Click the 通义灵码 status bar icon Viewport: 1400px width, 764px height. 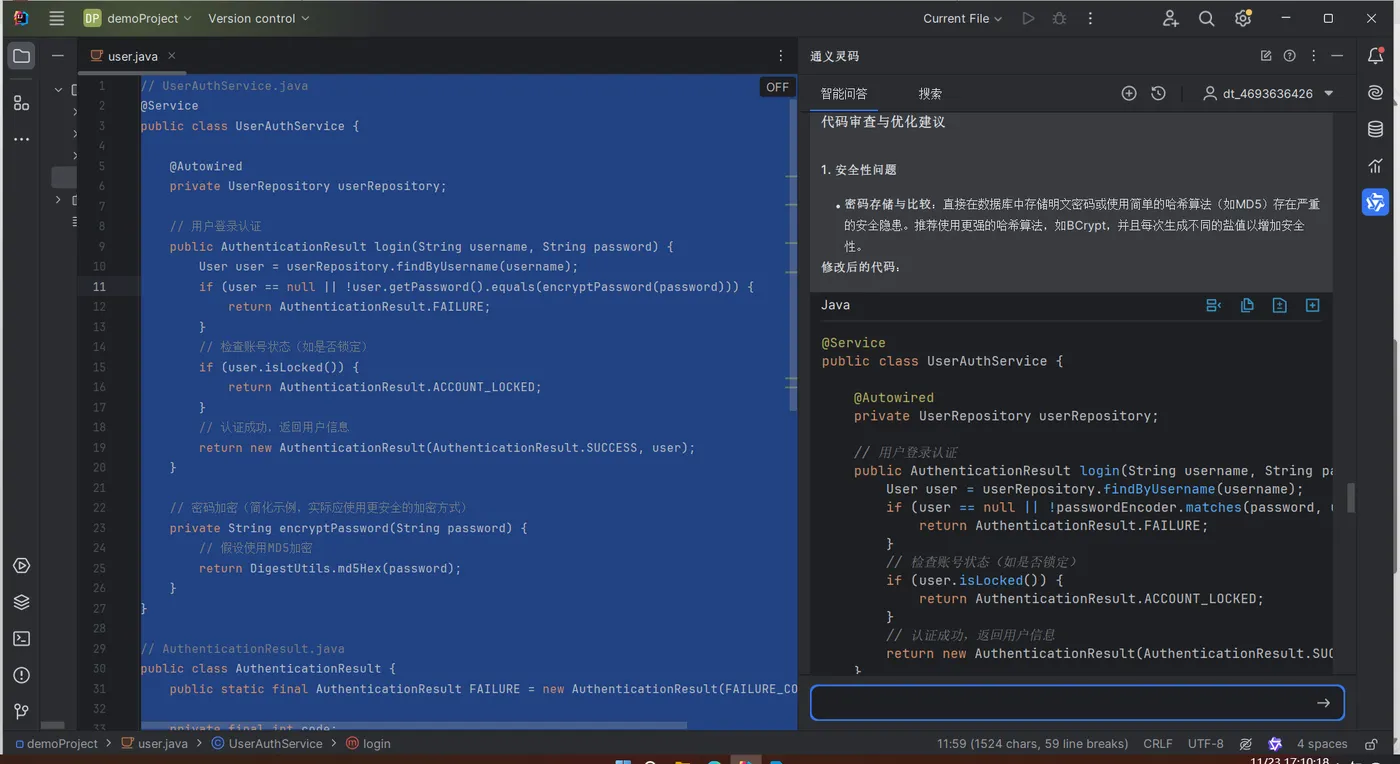tap(1275, 744)
